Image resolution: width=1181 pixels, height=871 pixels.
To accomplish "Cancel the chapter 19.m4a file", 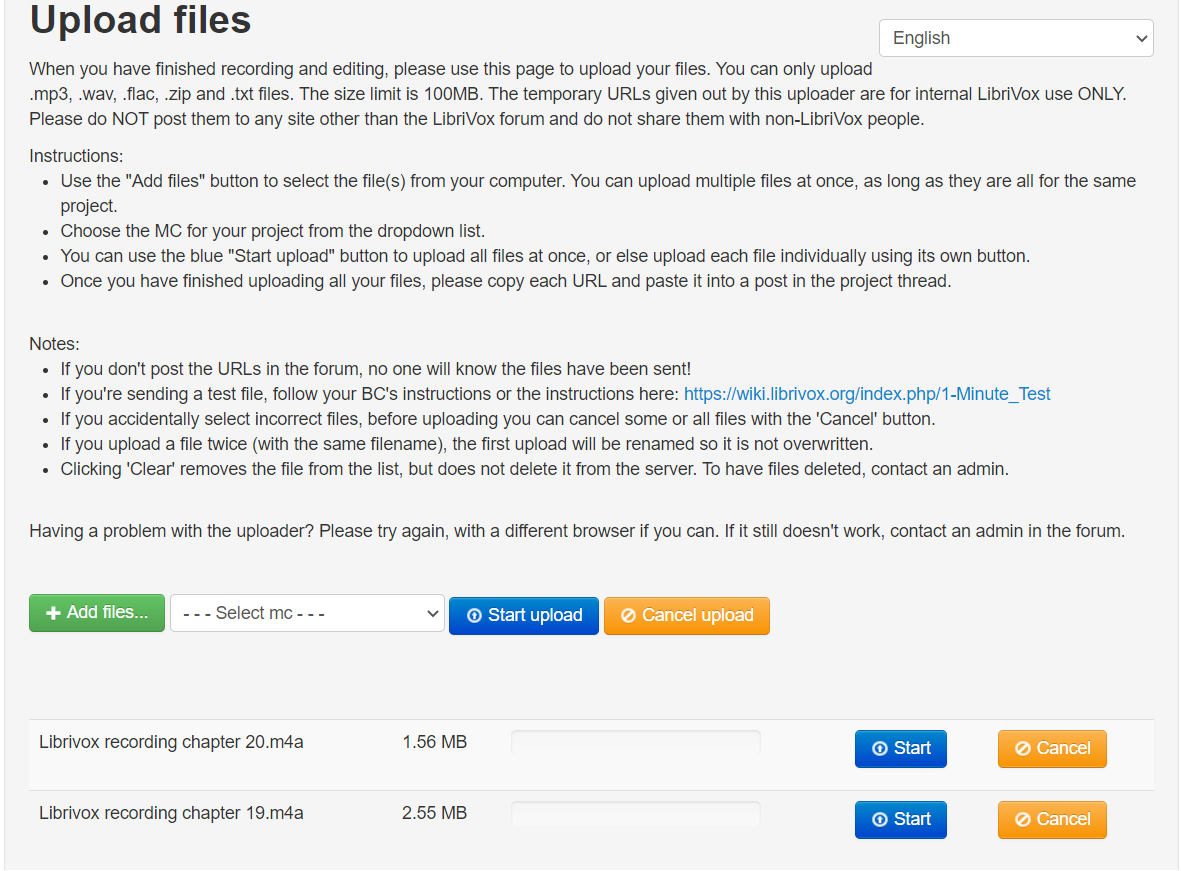I will (1051, 819).
